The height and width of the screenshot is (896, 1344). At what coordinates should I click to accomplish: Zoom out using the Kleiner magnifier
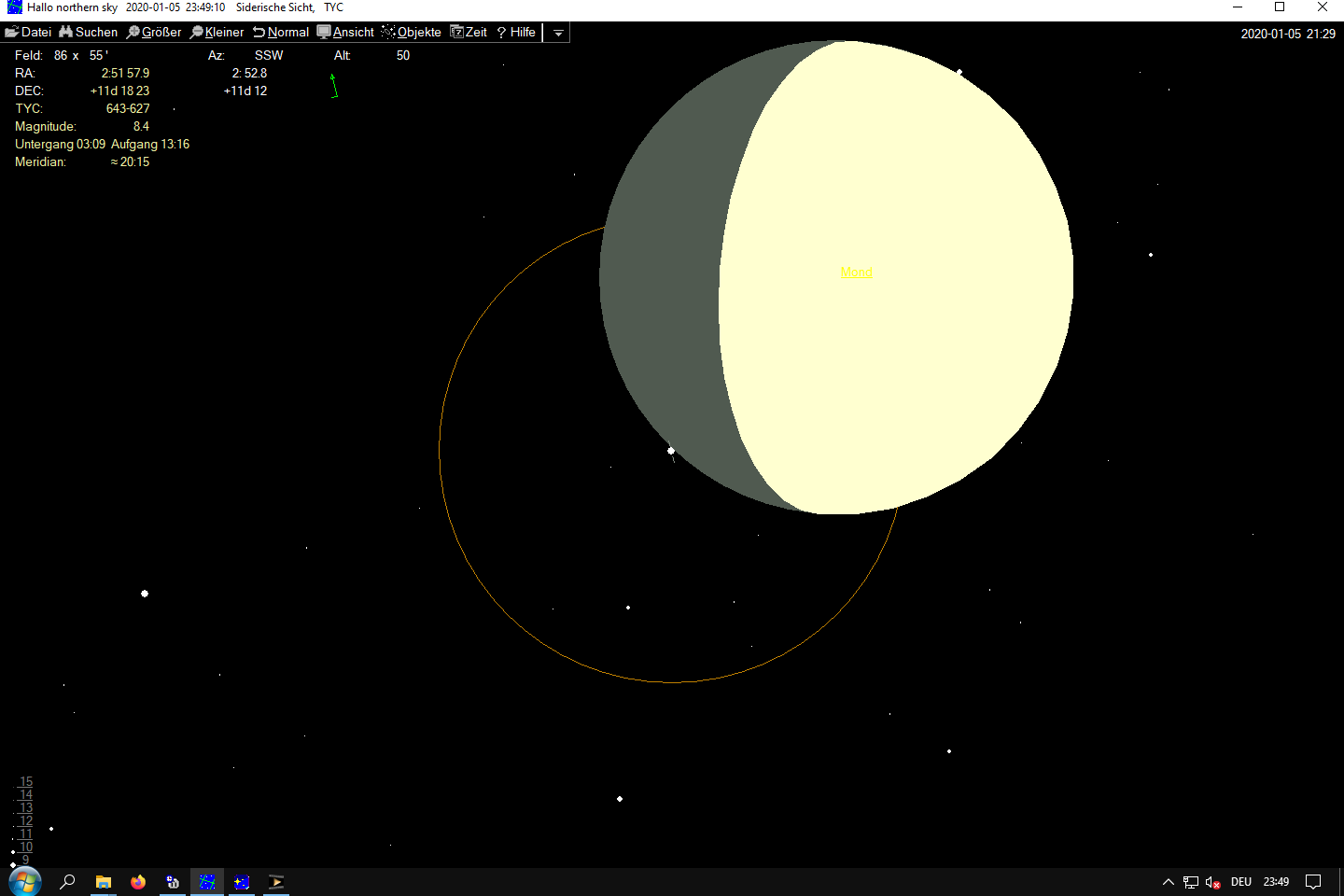(217, 32)
